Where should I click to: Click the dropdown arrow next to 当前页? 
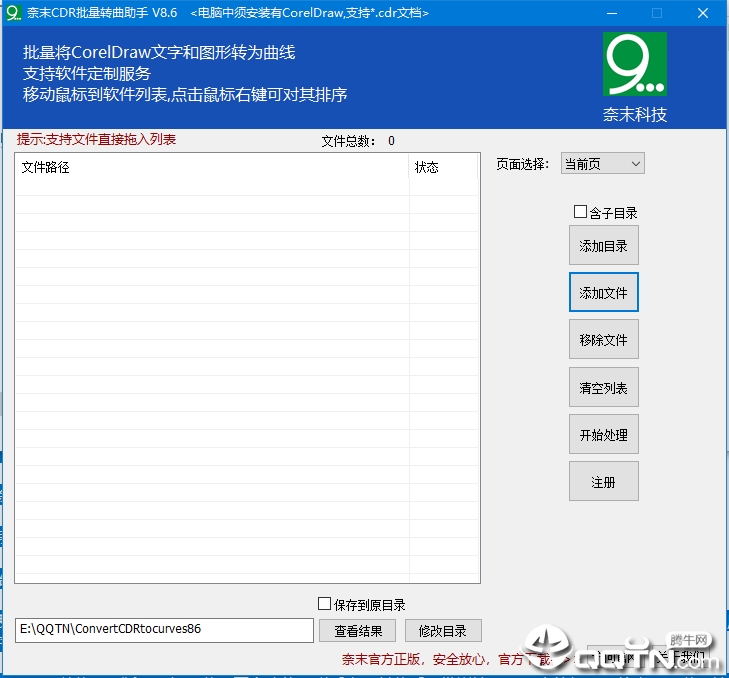click(x=636, y=164)
